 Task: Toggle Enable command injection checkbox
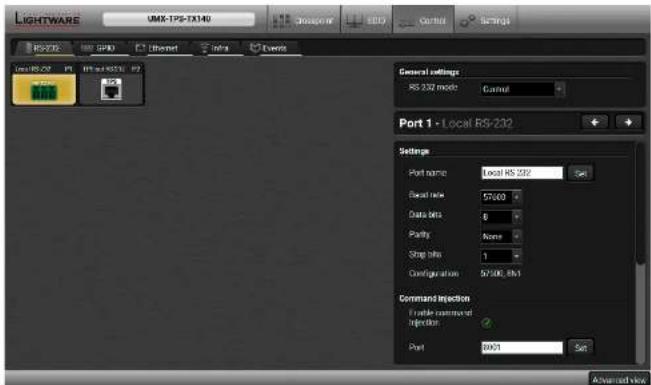pos(487,323)
